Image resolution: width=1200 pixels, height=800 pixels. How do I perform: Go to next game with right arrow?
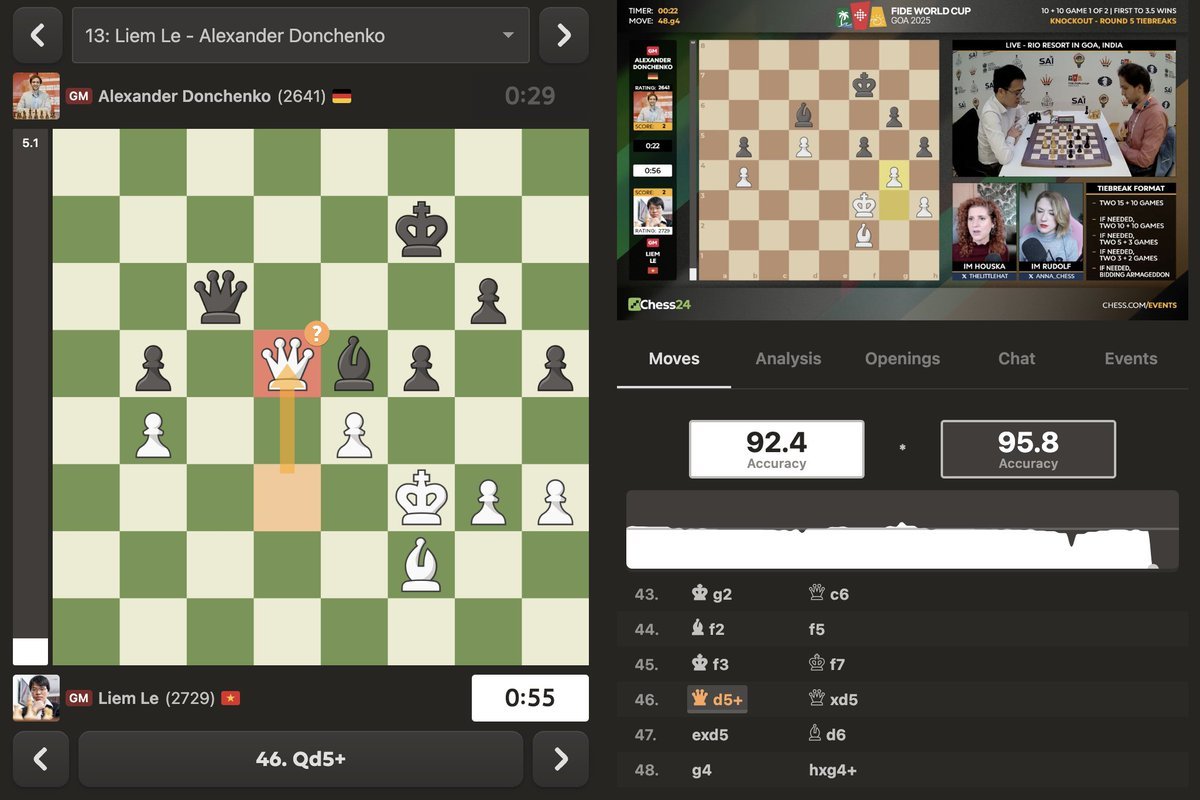tap(563, 36)
